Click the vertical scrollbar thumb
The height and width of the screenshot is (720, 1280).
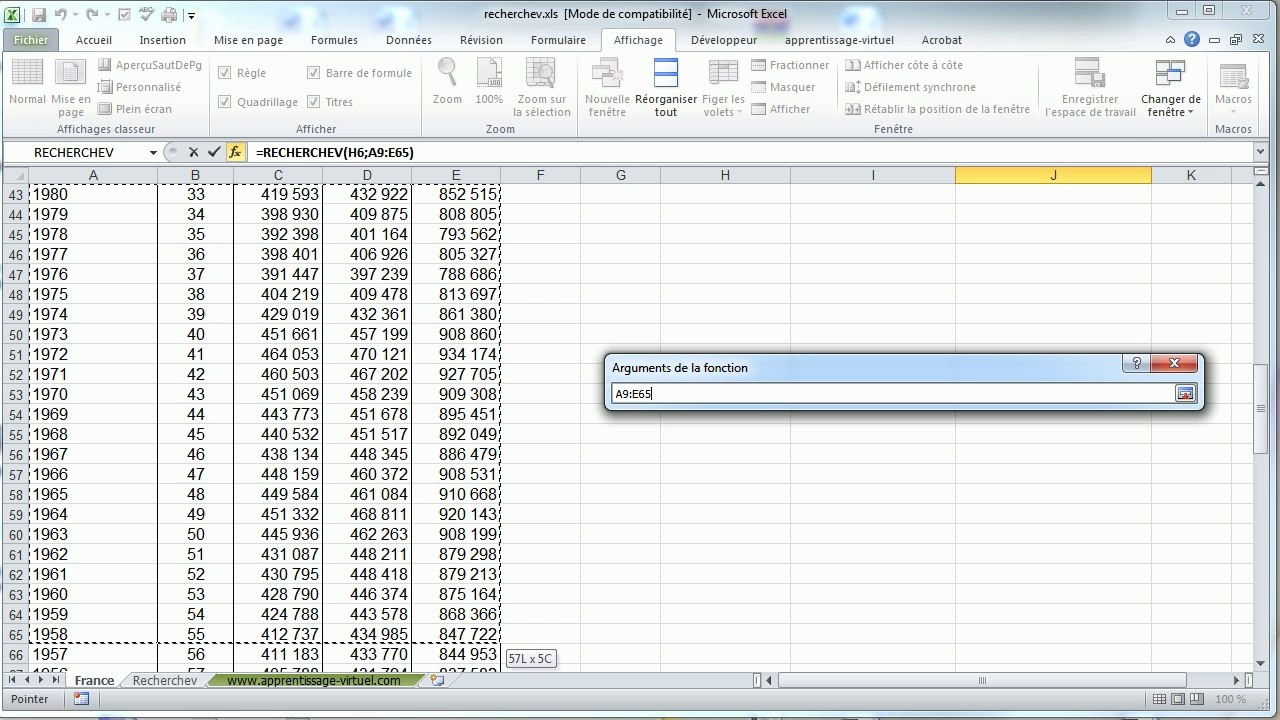click(x=1261, y=407)
